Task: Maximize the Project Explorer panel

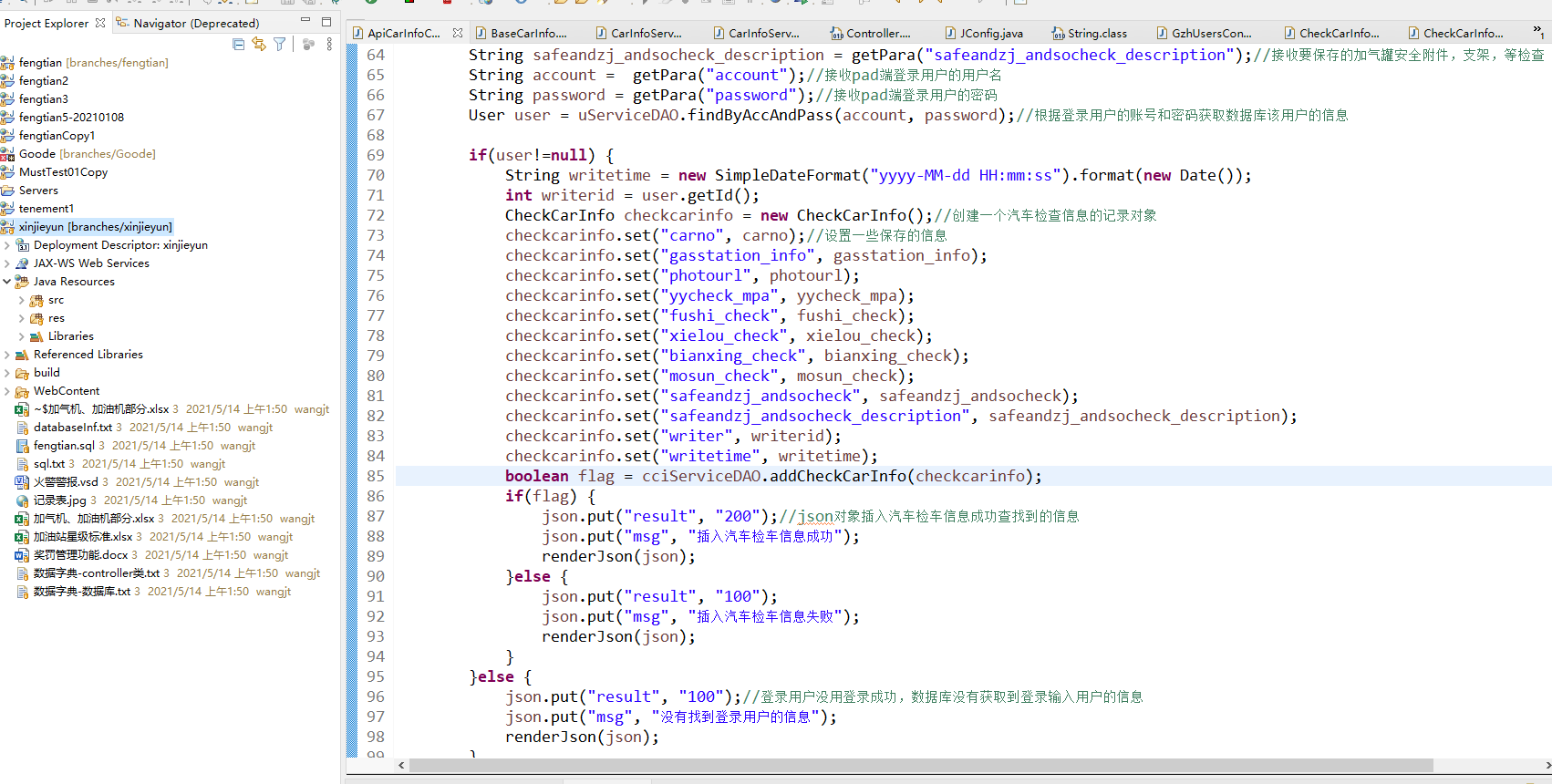Action: [x=326, y=22]
